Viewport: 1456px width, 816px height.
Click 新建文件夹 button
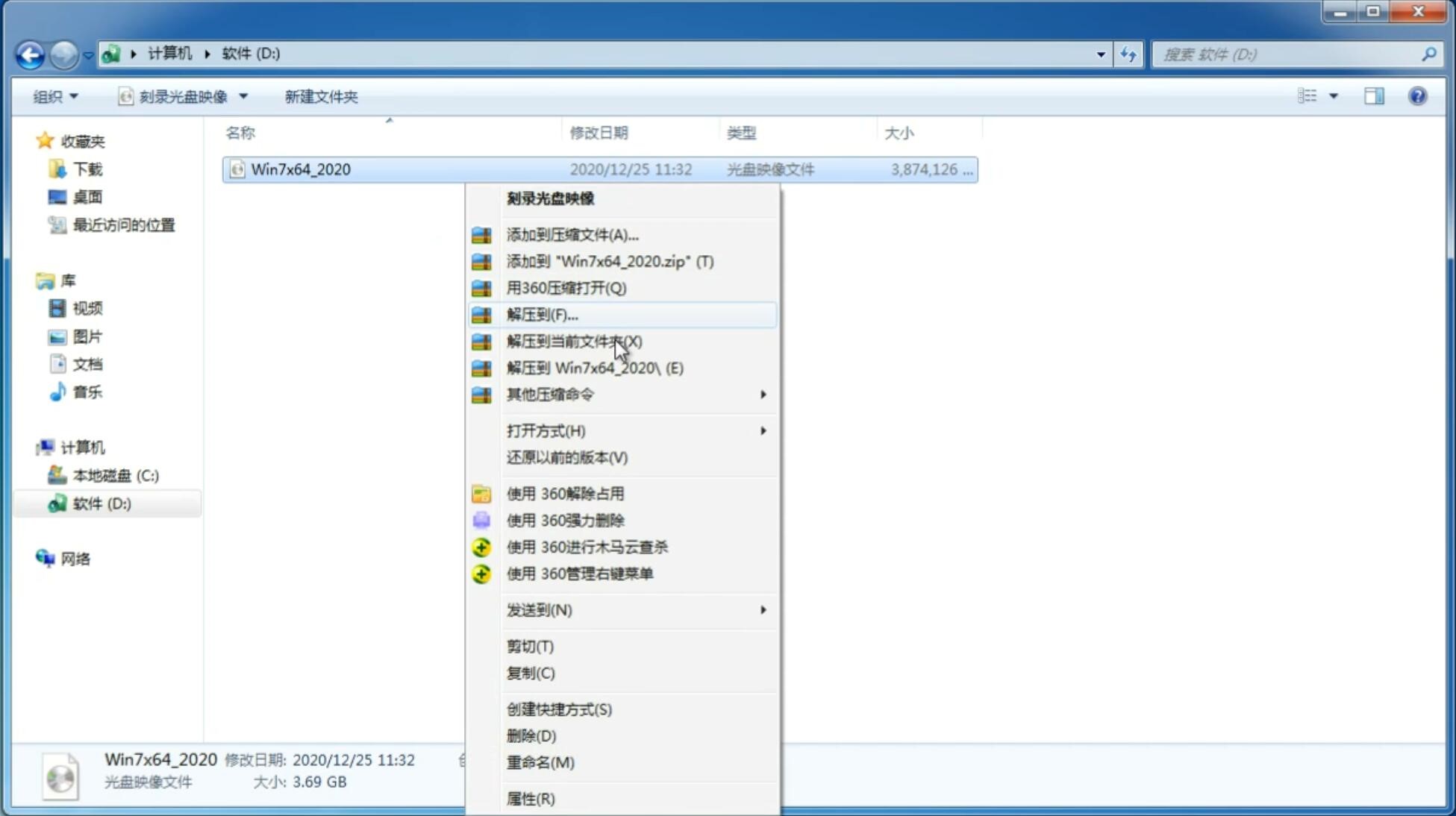pos(322,96)
